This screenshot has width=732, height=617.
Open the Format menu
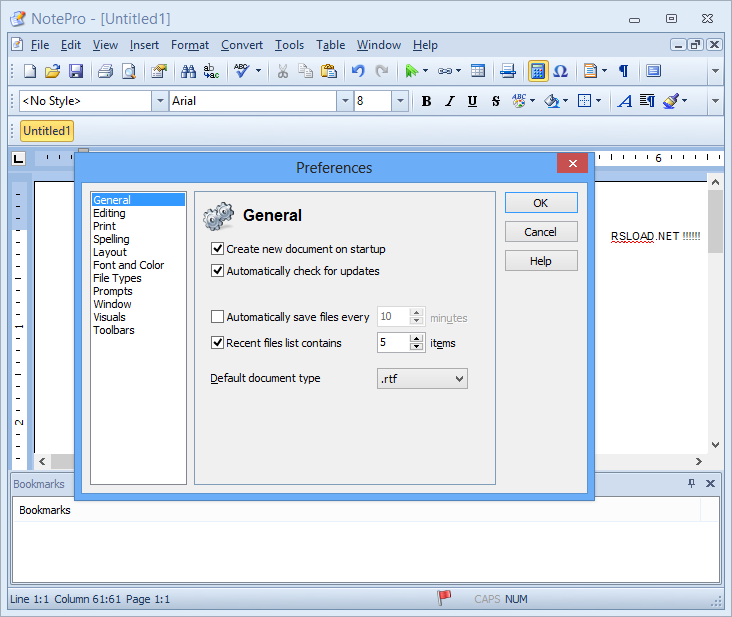point(190,45)
